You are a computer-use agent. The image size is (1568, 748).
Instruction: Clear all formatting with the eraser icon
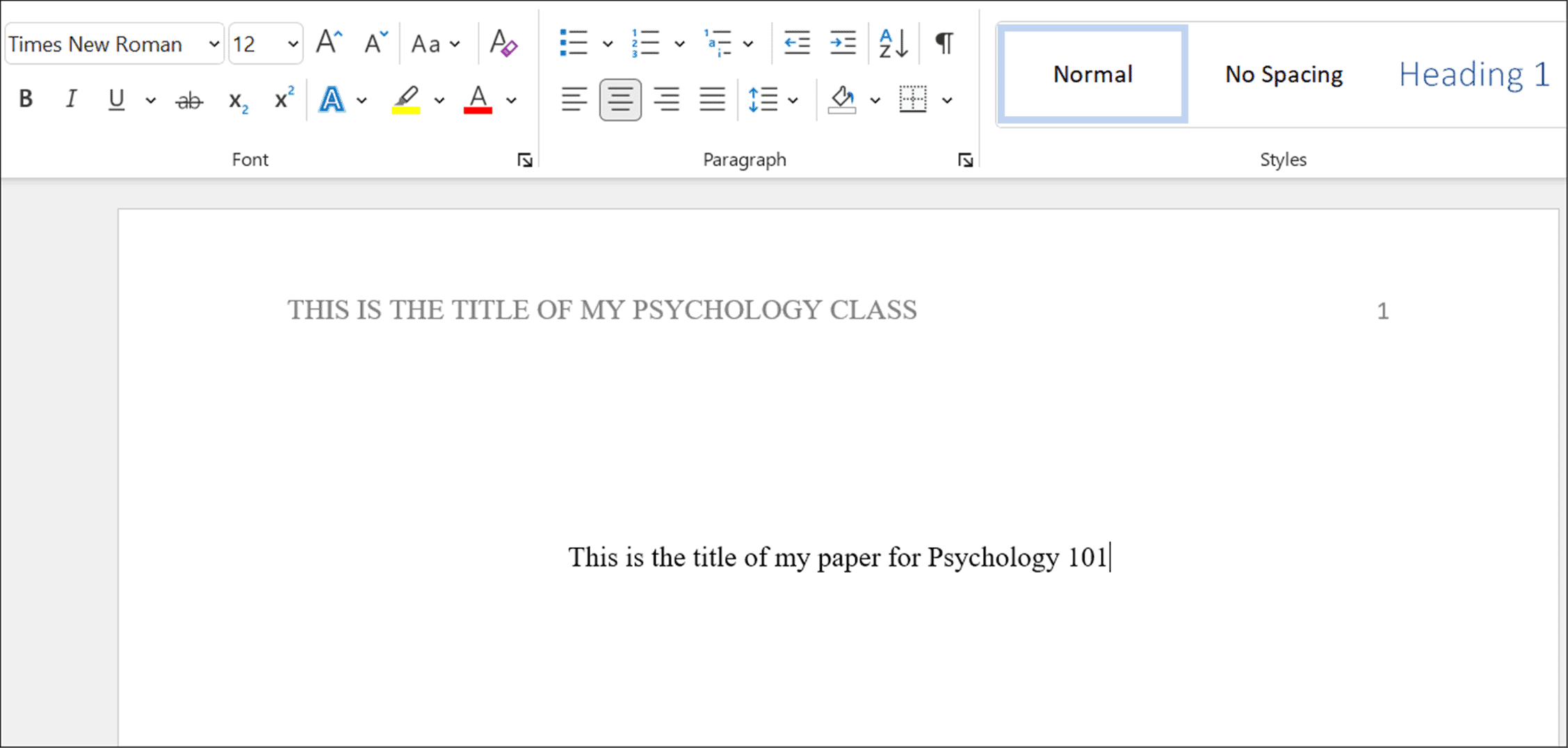click(x=502, y=43)
